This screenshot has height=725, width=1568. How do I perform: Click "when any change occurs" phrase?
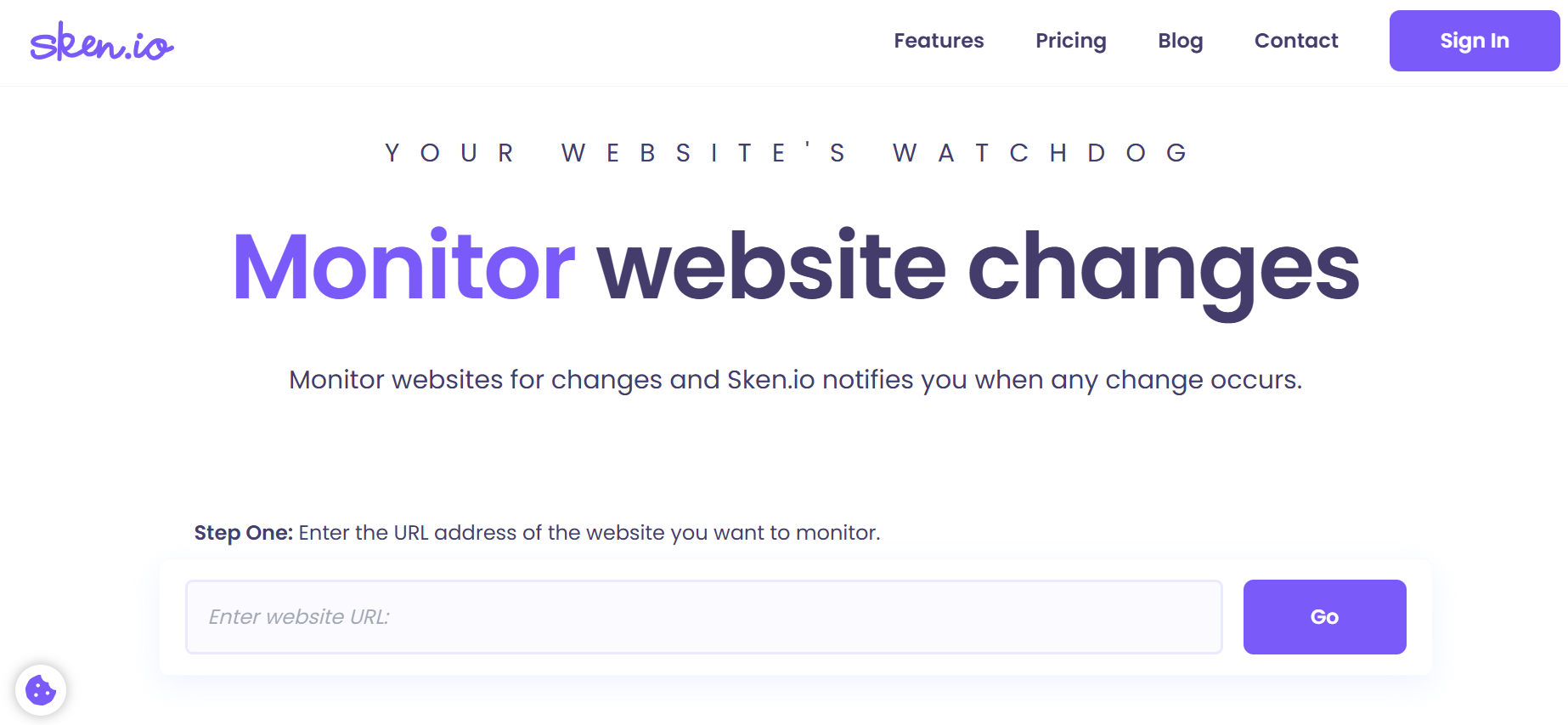(1138, 379)
